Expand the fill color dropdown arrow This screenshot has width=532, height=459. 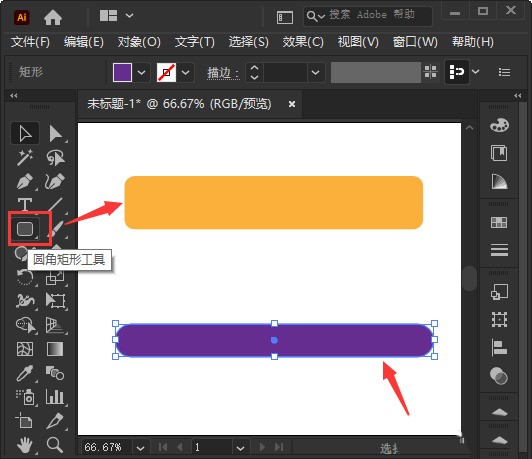(141, 72)
